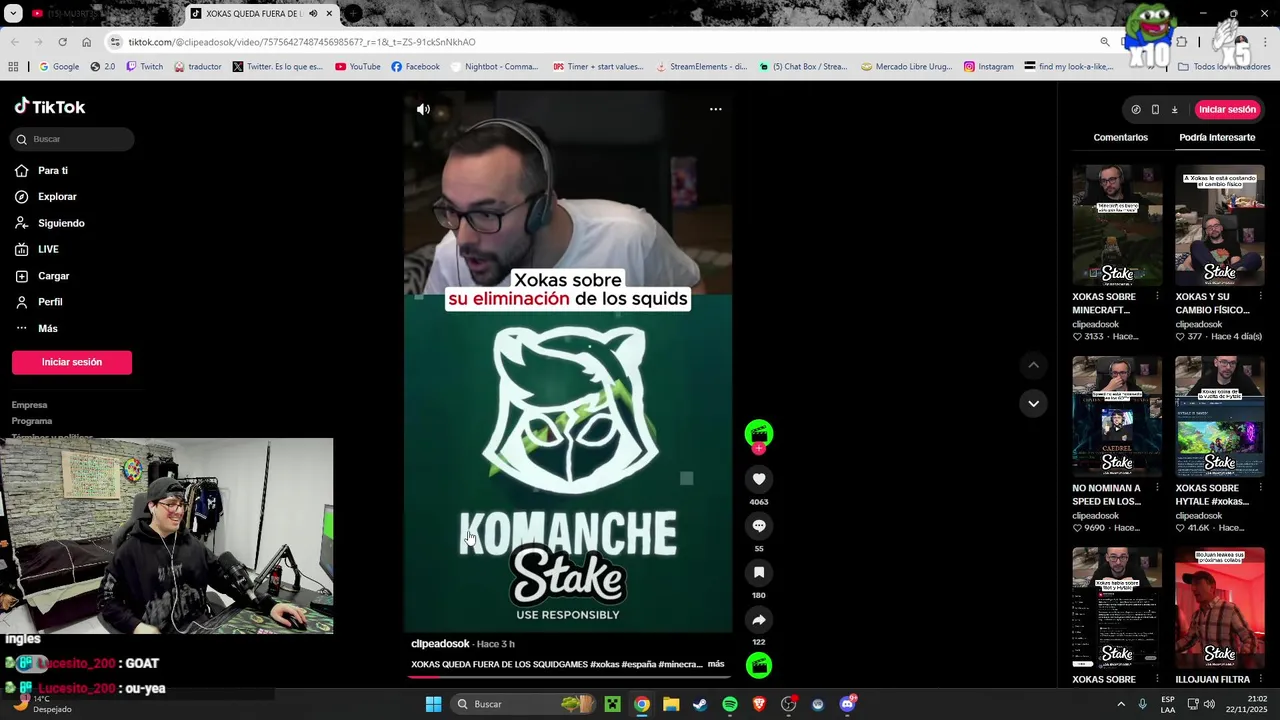The width and height of the screenshot is (1280, 720).
Task: Open options for XOKAS SOBRE MINECRAFT card
Action: (x=1157, y=297)
